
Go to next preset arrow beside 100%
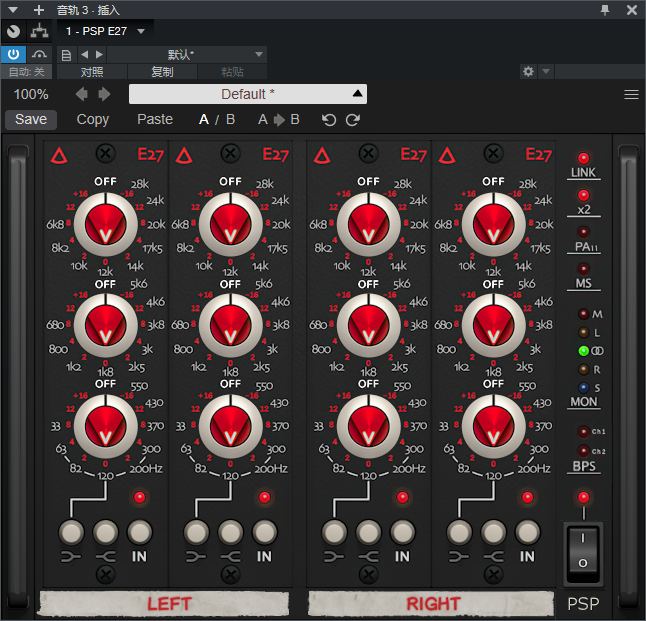click(x=104, y=94)
